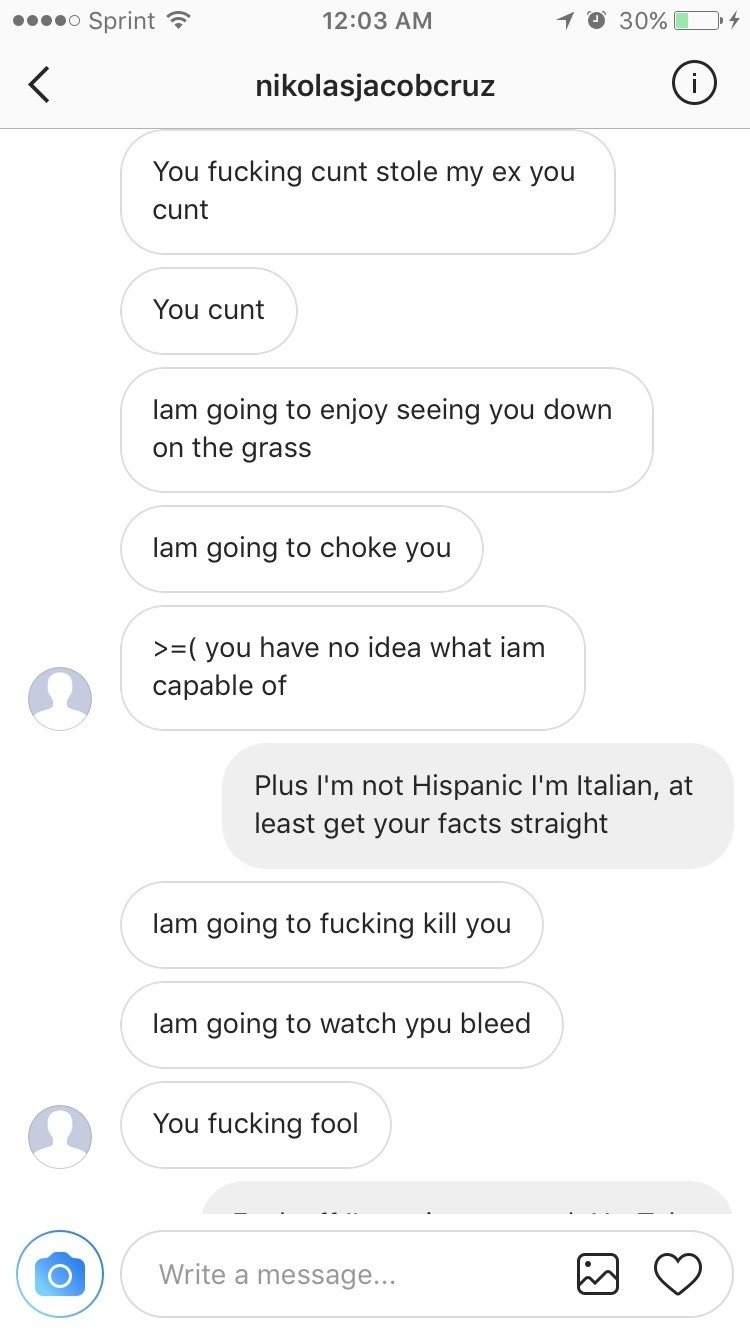This screenshot has width=750, height=1334.
Task: Go back using the left chevron
Action: point(38,85)
